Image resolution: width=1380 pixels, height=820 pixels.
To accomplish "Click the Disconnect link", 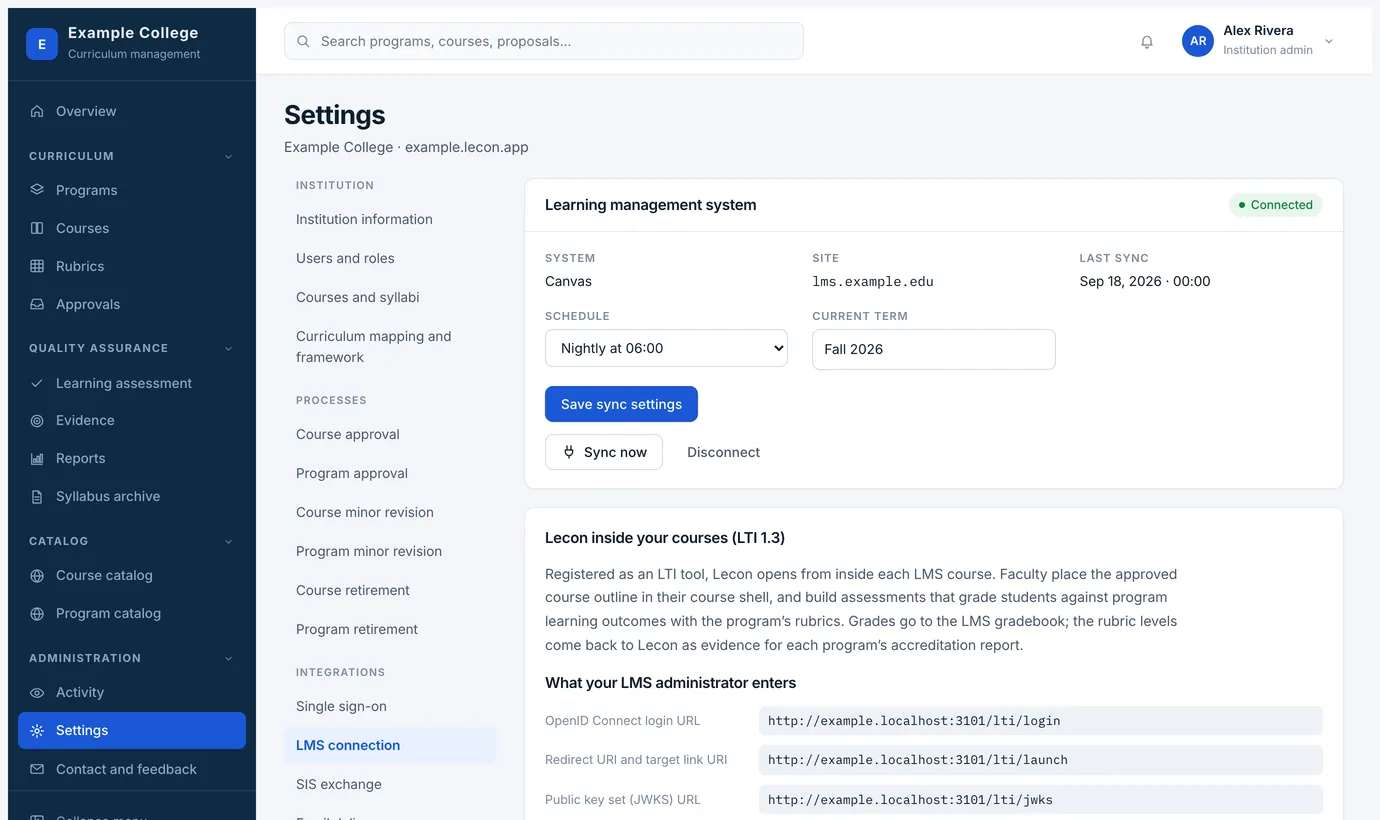I will coord(723,452).
